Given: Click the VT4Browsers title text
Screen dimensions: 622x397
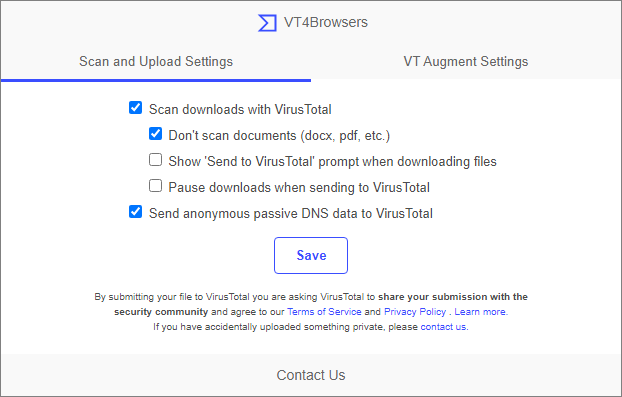Looking at the screenshot, I should click(326, 22).
